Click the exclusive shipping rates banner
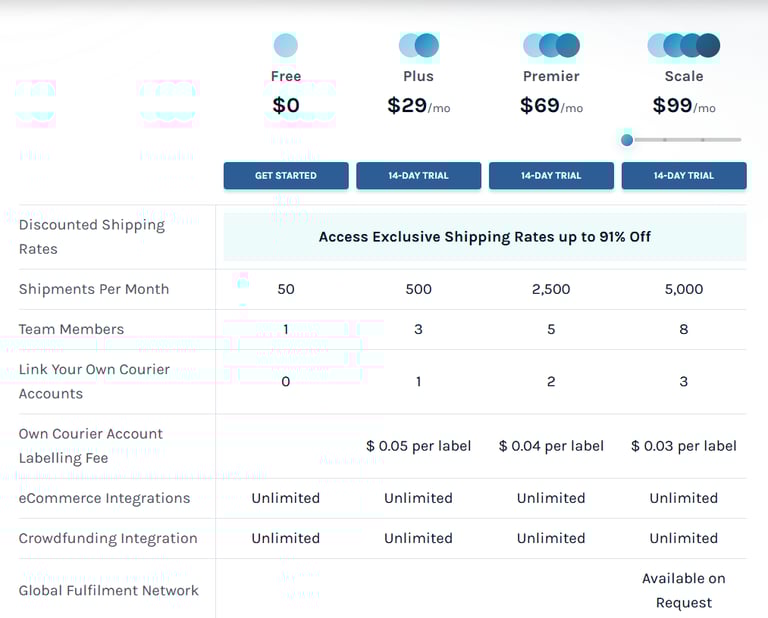Screen dimensions: 768x618 pos(485,237)
